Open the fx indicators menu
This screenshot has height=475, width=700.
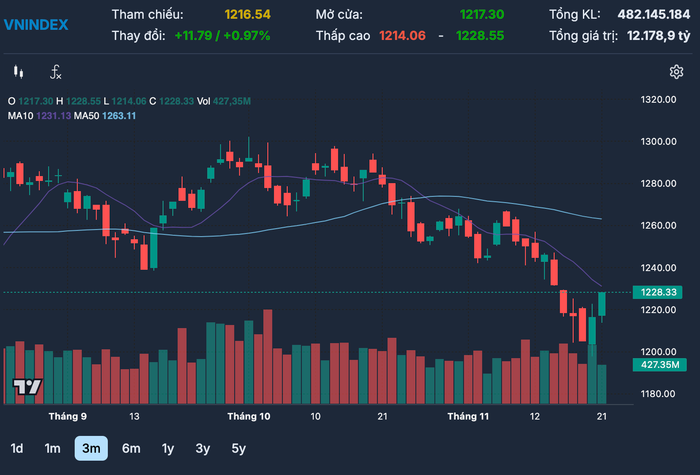(55, 72)
